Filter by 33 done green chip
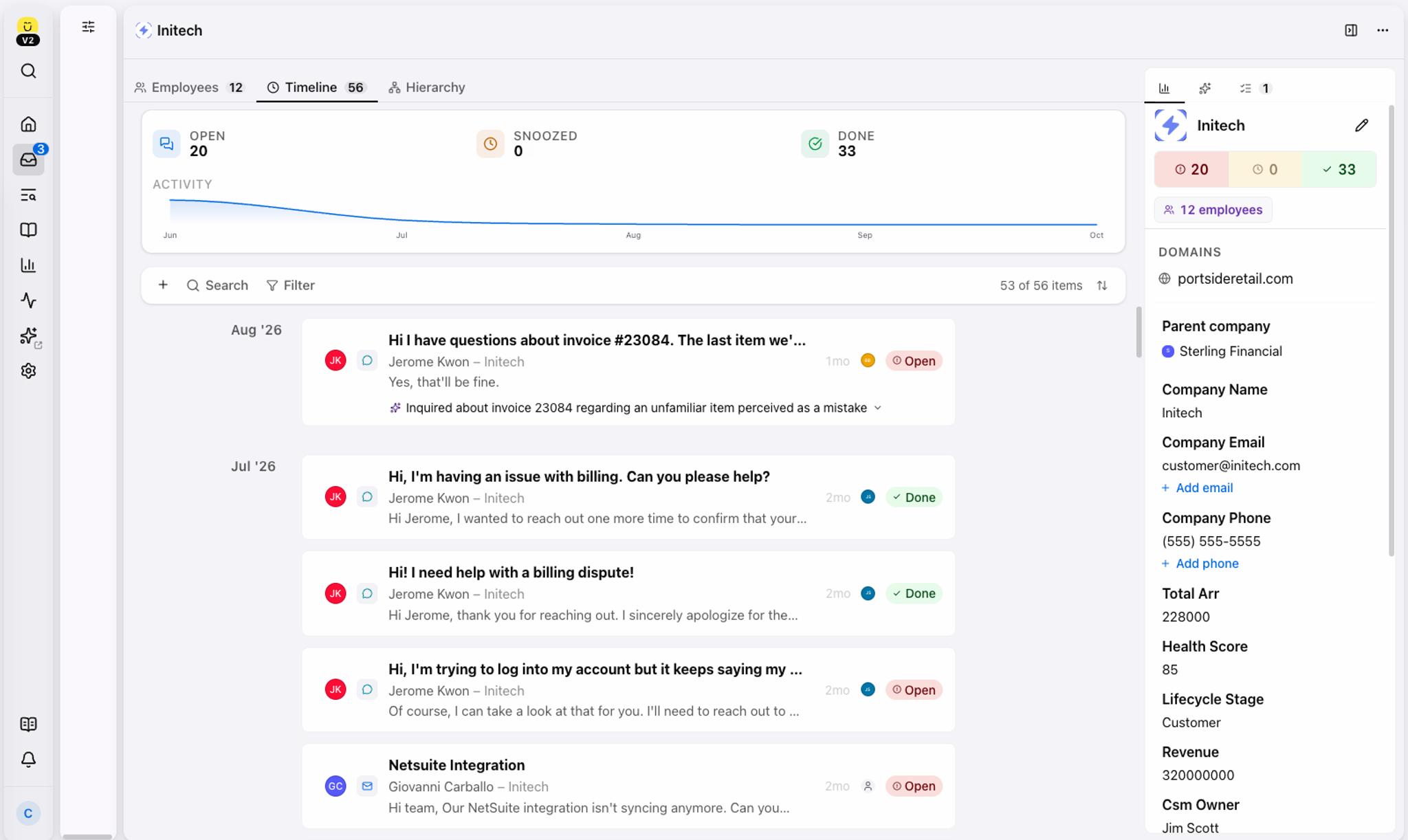The image size is (1408, 840). tap(1339, 169)
